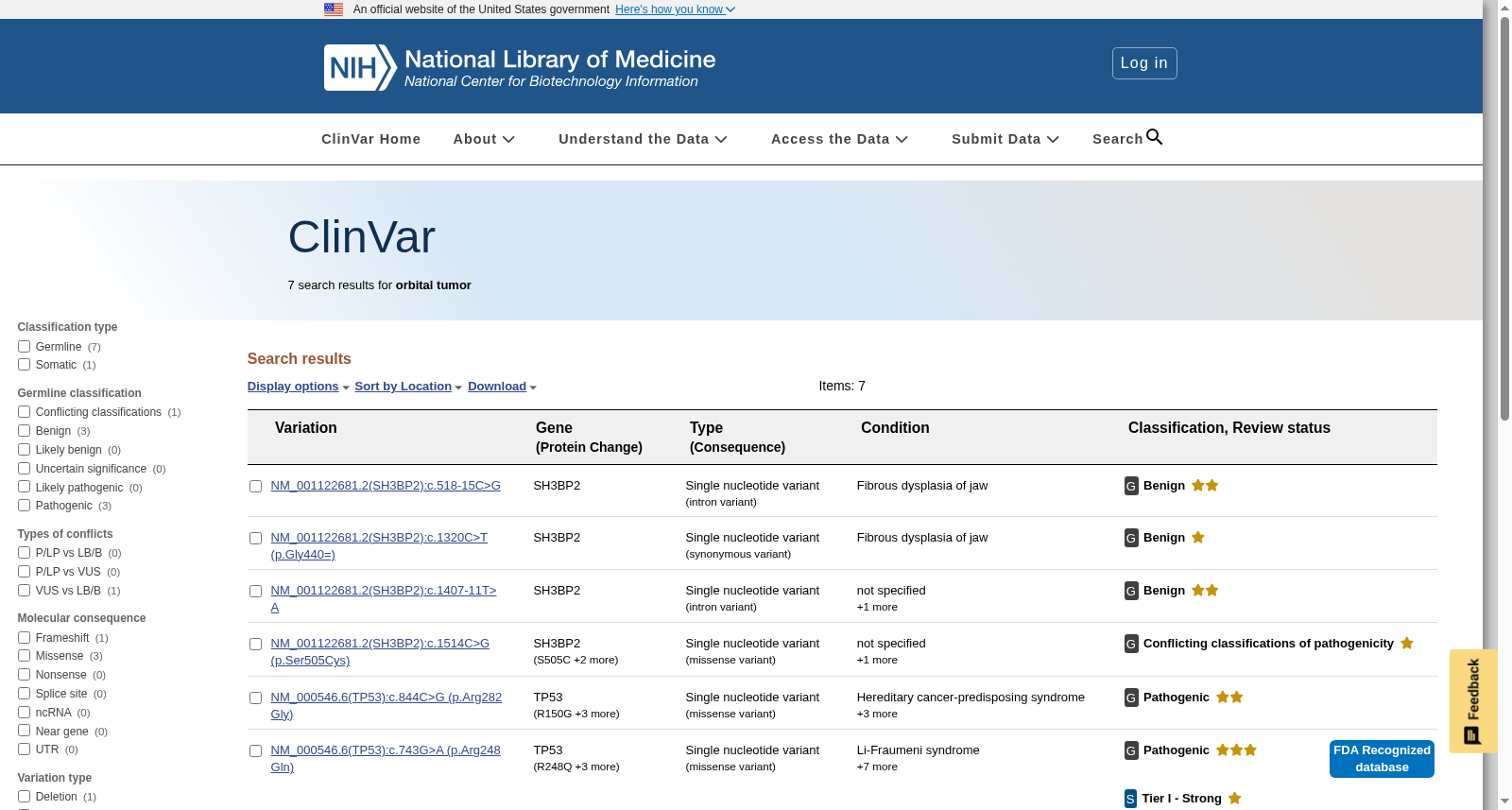The image size is (1512, 810).
Task: Enable the Conflicting classifications filter
Action: click(x=24, y=412)
